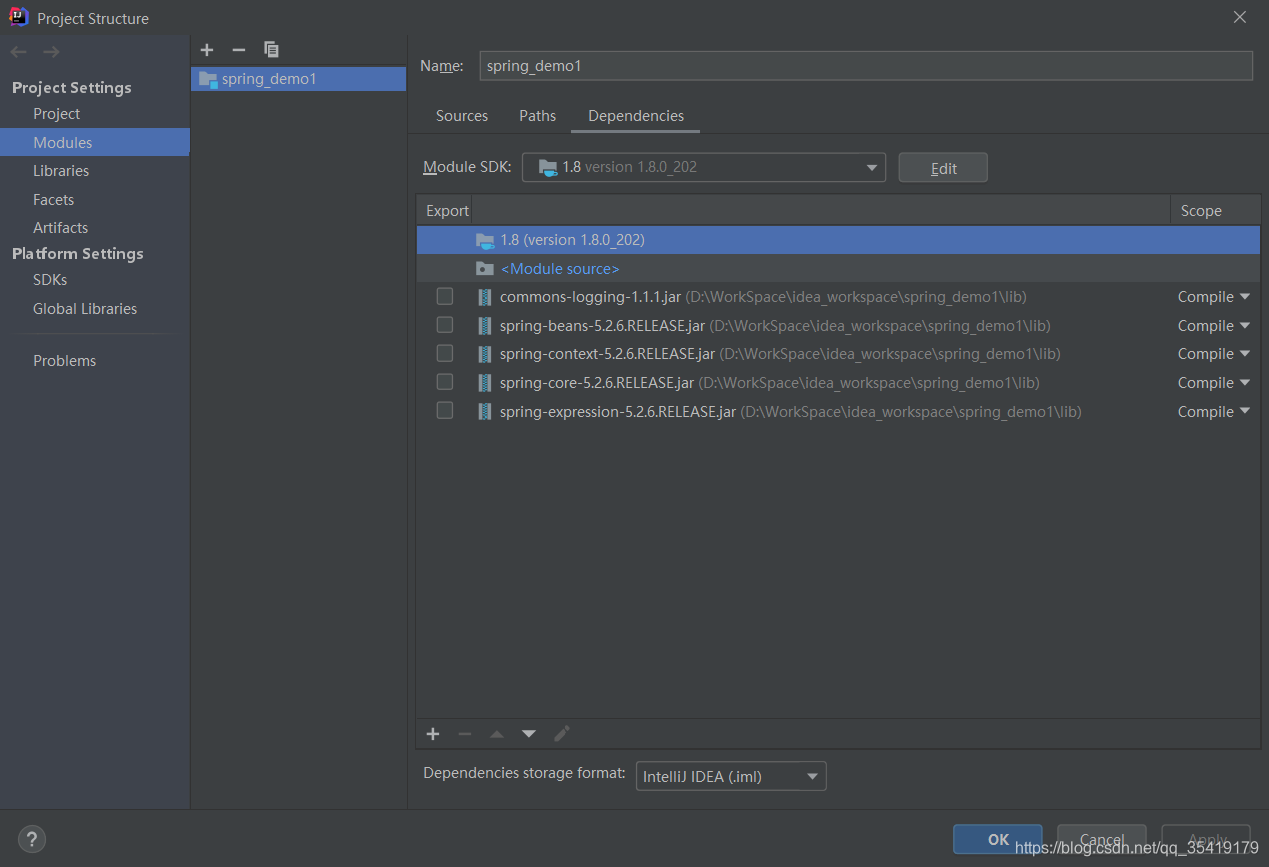Click the jar icon for spring-core-5.2.6.RELEASE.jar
The height and width of the screenshot is (867, 1269).
485,383
